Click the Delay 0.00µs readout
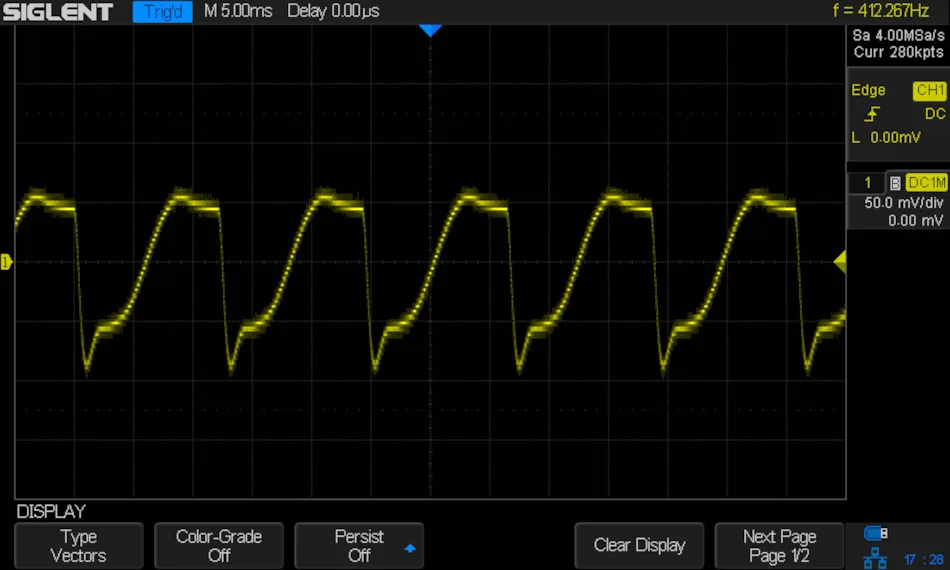 coord(333,11)
